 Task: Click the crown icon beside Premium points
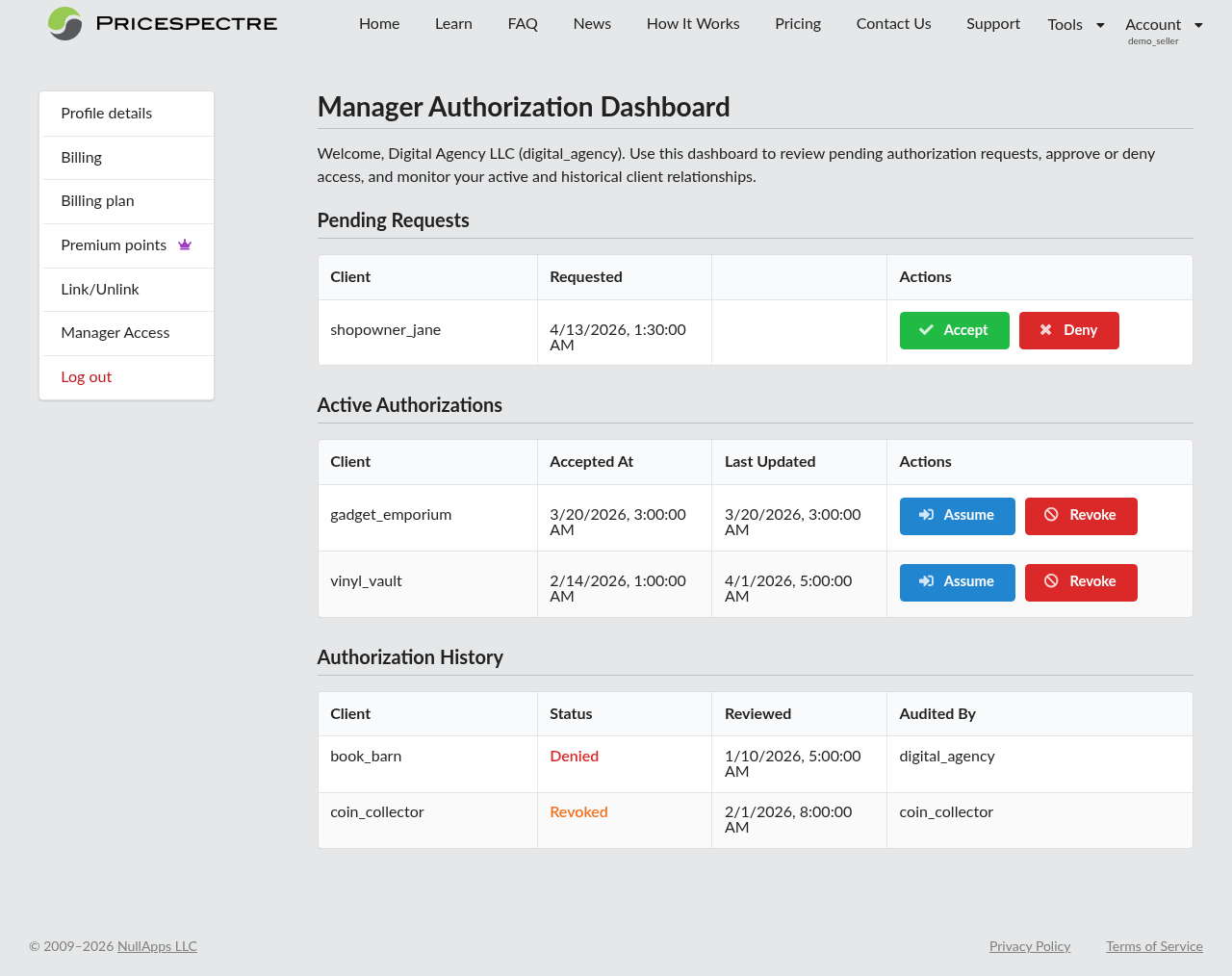point(184,244)
